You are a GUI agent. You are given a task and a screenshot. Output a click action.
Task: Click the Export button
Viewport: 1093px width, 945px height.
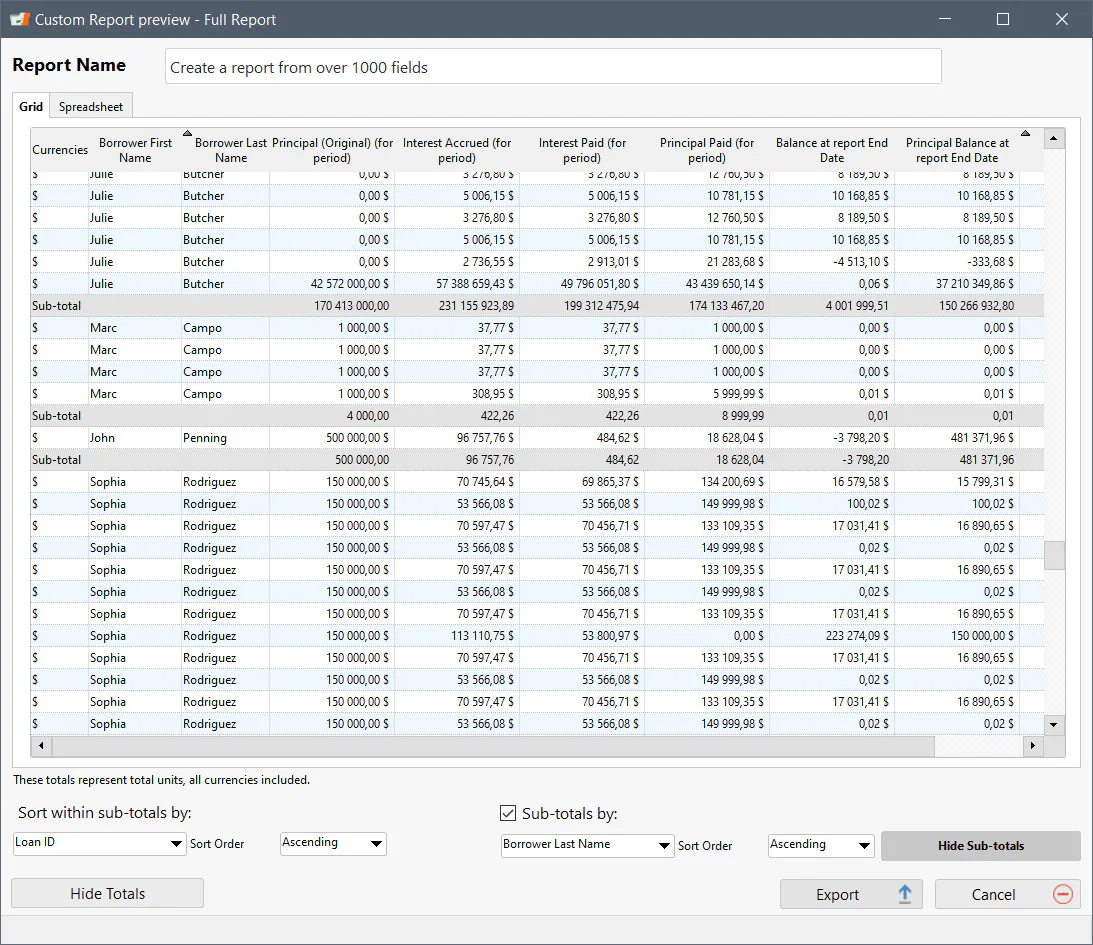(851, 894)
